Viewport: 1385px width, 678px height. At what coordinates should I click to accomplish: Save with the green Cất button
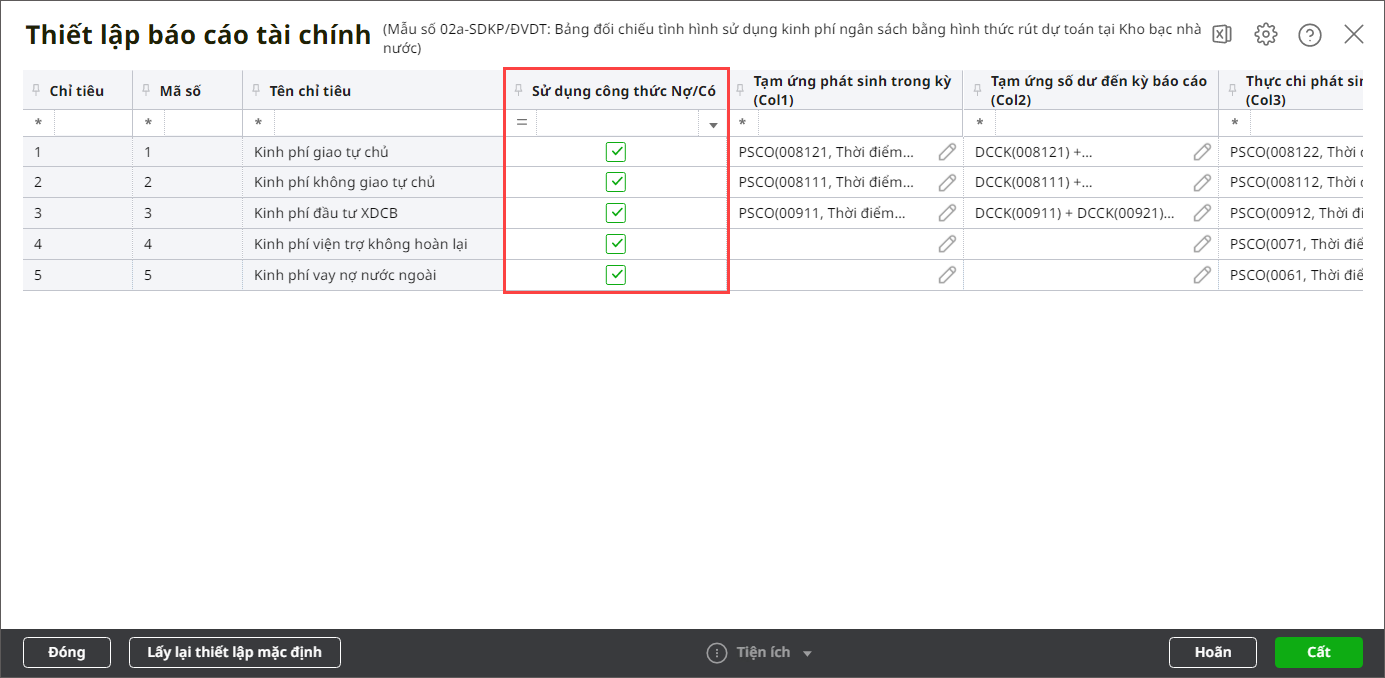pyautogui.click(x=1319, y=652)
